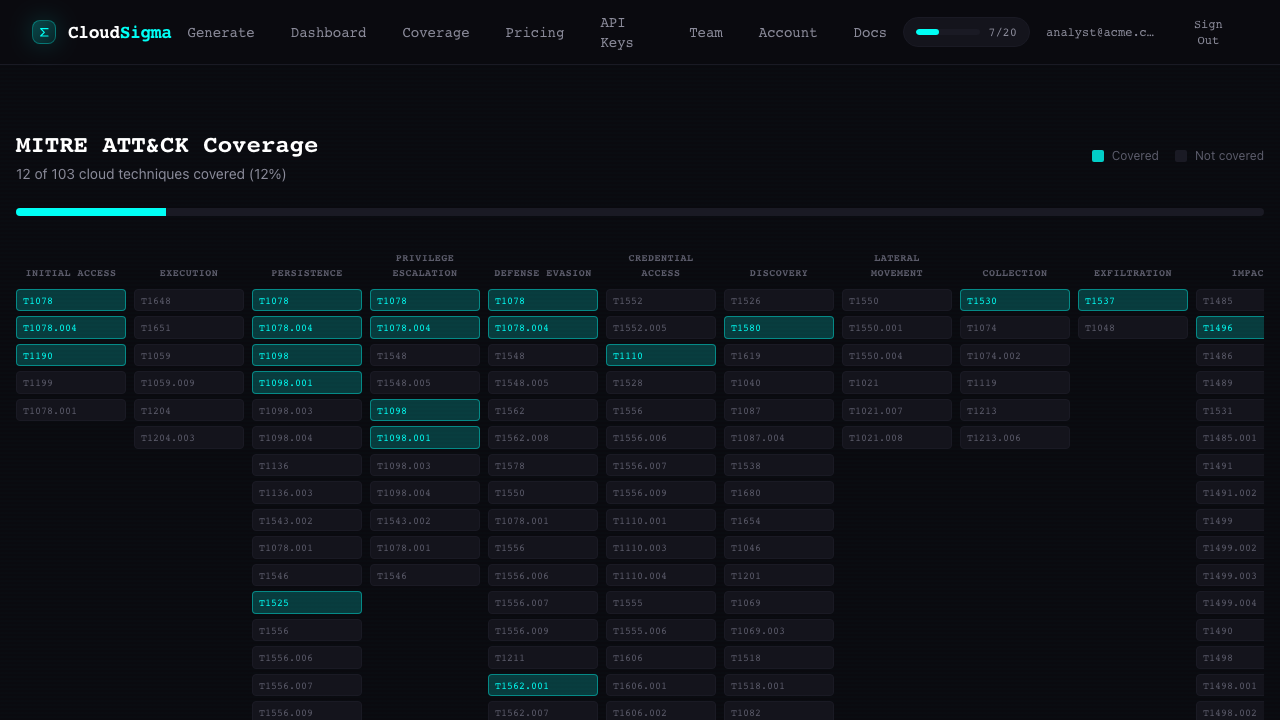The height and width of the screenshot is (720, 1280).
Task: Select T1525 in the Persistence column
Action: pos(307,603)
